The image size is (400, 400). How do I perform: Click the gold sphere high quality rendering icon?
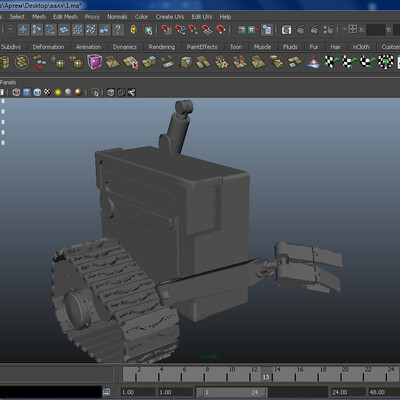(x=78, y=92)
